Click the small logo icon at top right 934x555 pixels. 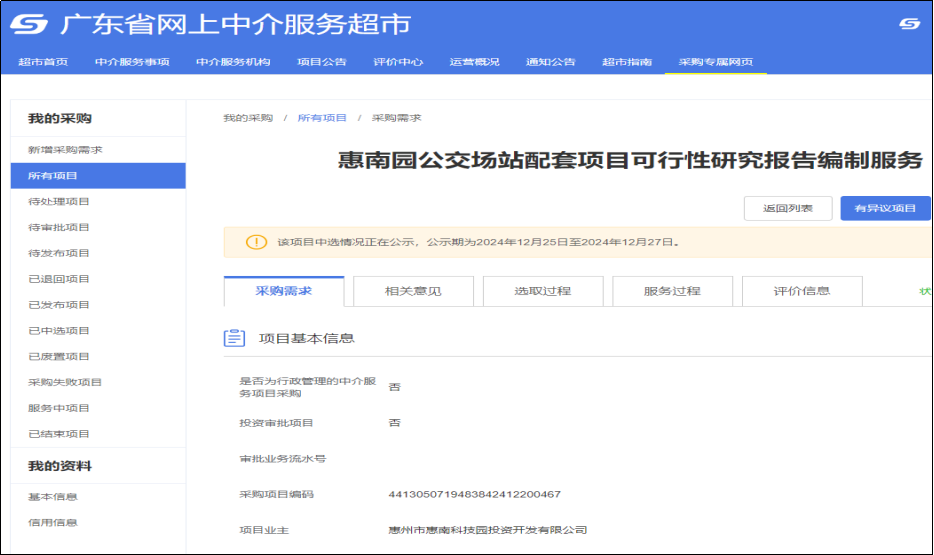point(909,24)
